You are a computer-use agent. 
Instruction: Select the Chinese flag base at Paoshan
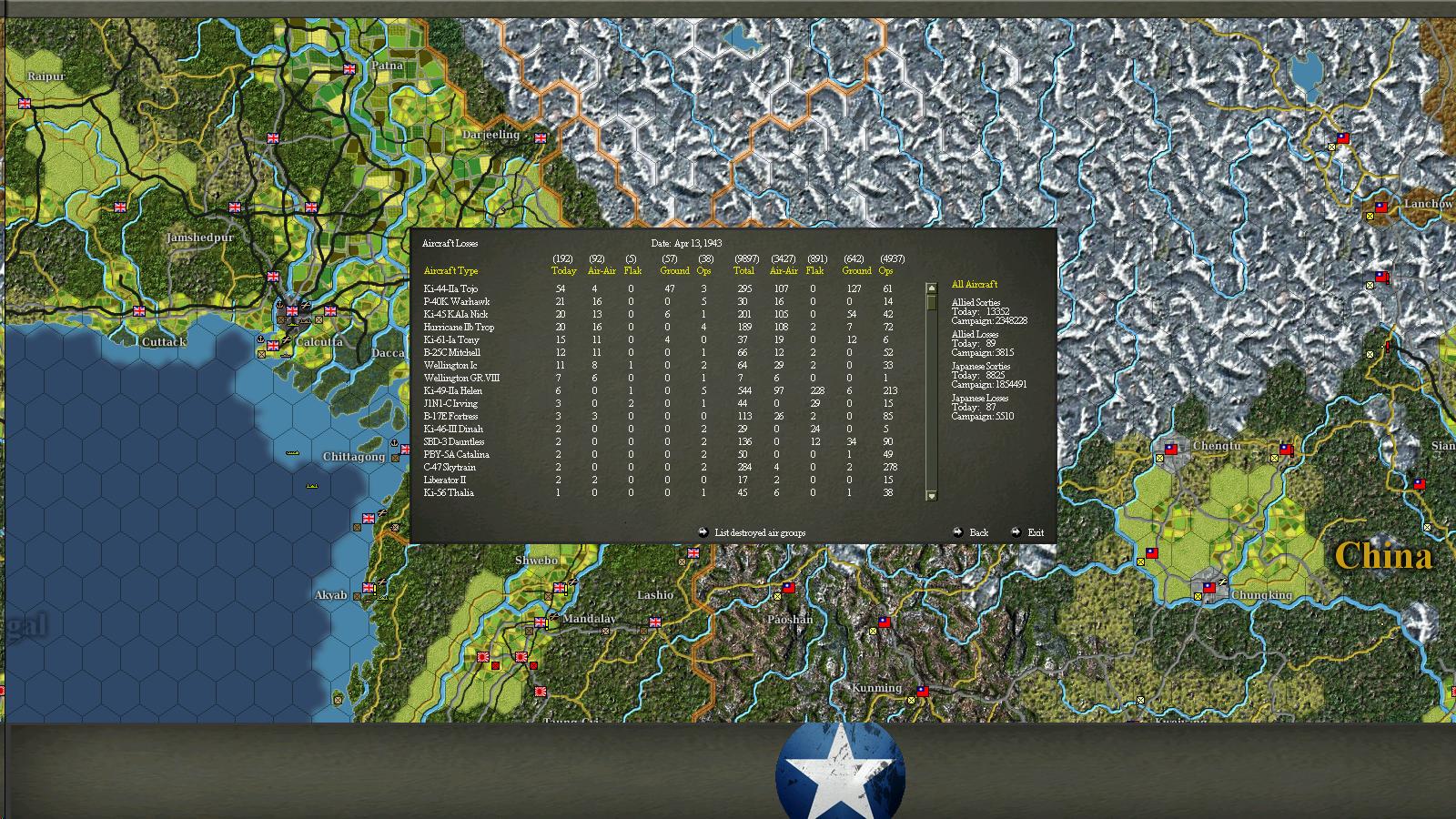point(788,588)
